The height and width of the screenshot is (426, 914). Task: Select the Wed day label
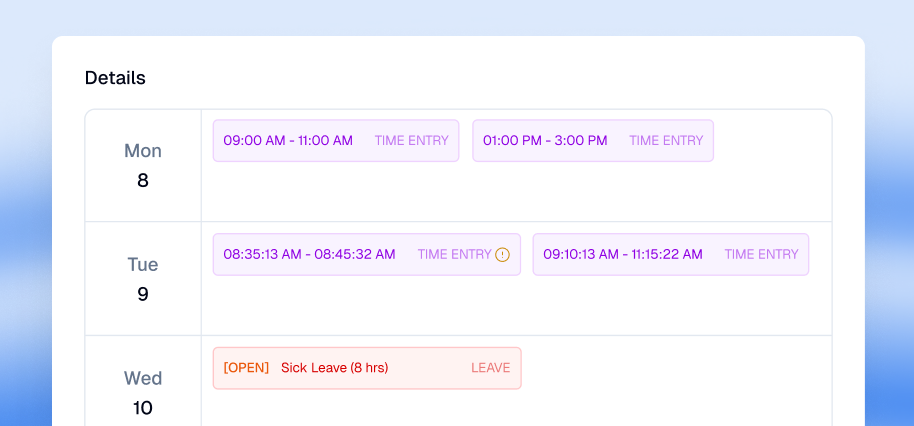pyautogui.click(x=143, y=379)
